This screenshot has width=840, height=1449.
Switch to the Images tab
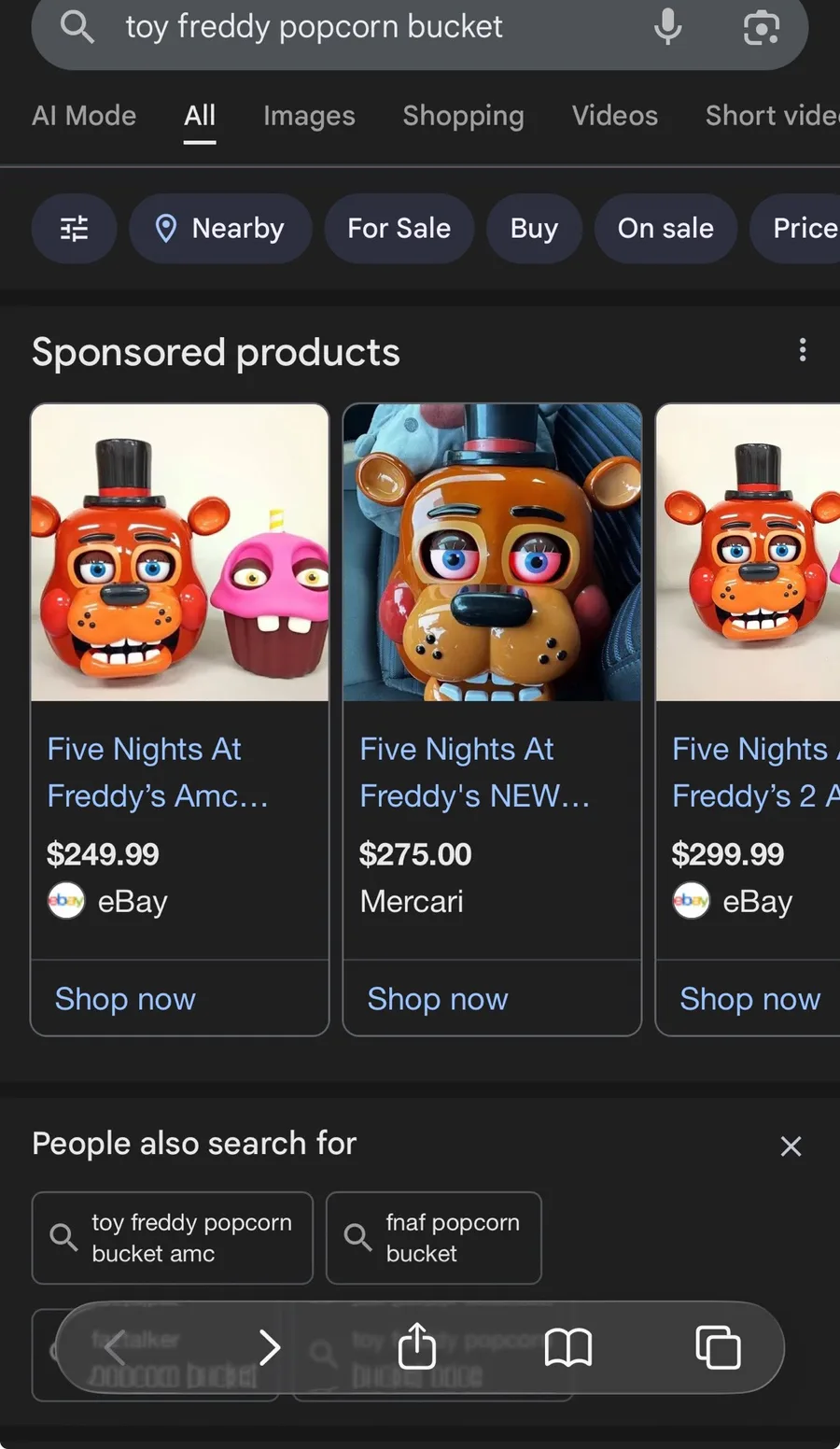[x=309, y=116]
